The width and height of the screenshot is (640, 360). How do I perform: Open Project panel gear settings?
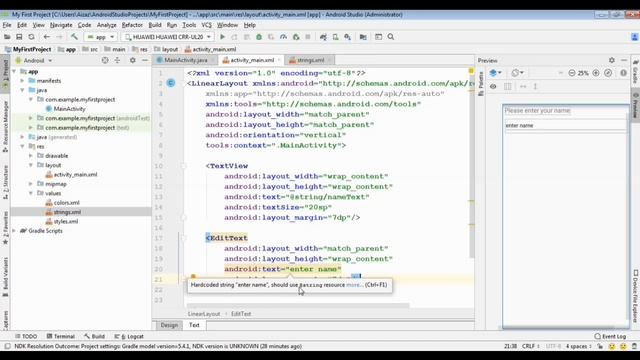(133, 60)
